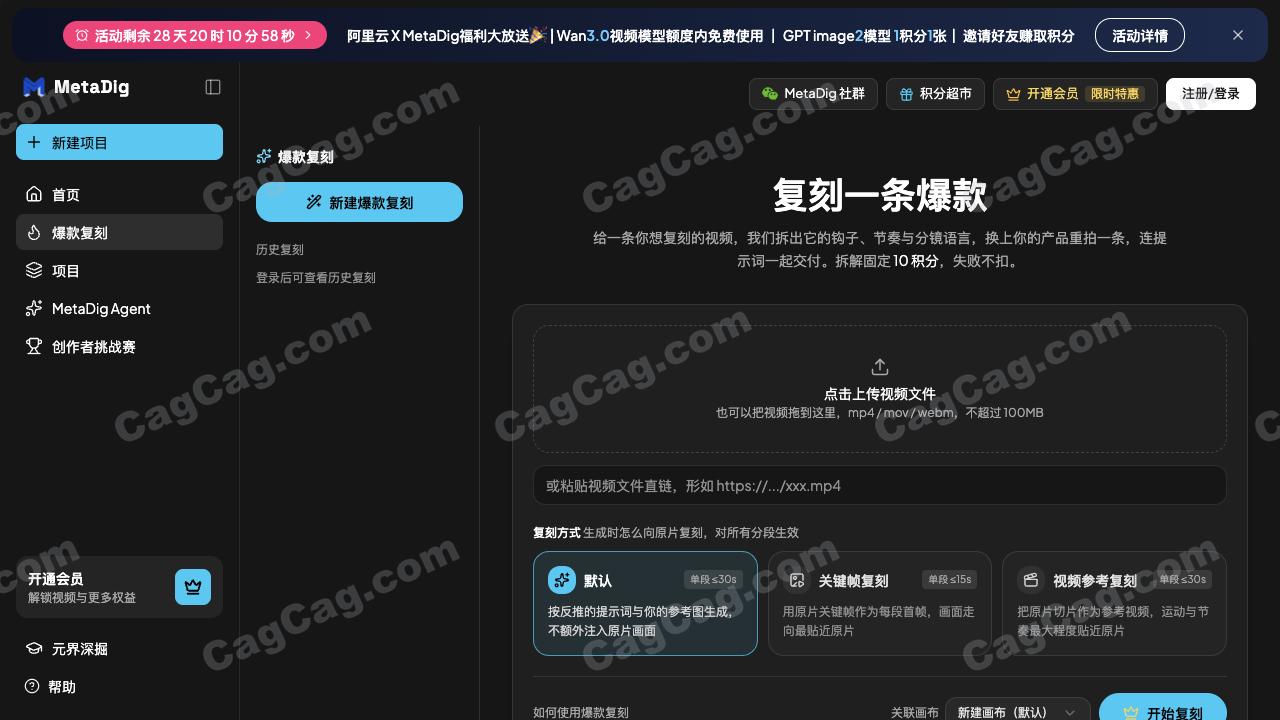Viewport: 1280px width, 720px height.
Task: Click the 关键帧复刻 frame icon
Action: click(x=797, y=580)
